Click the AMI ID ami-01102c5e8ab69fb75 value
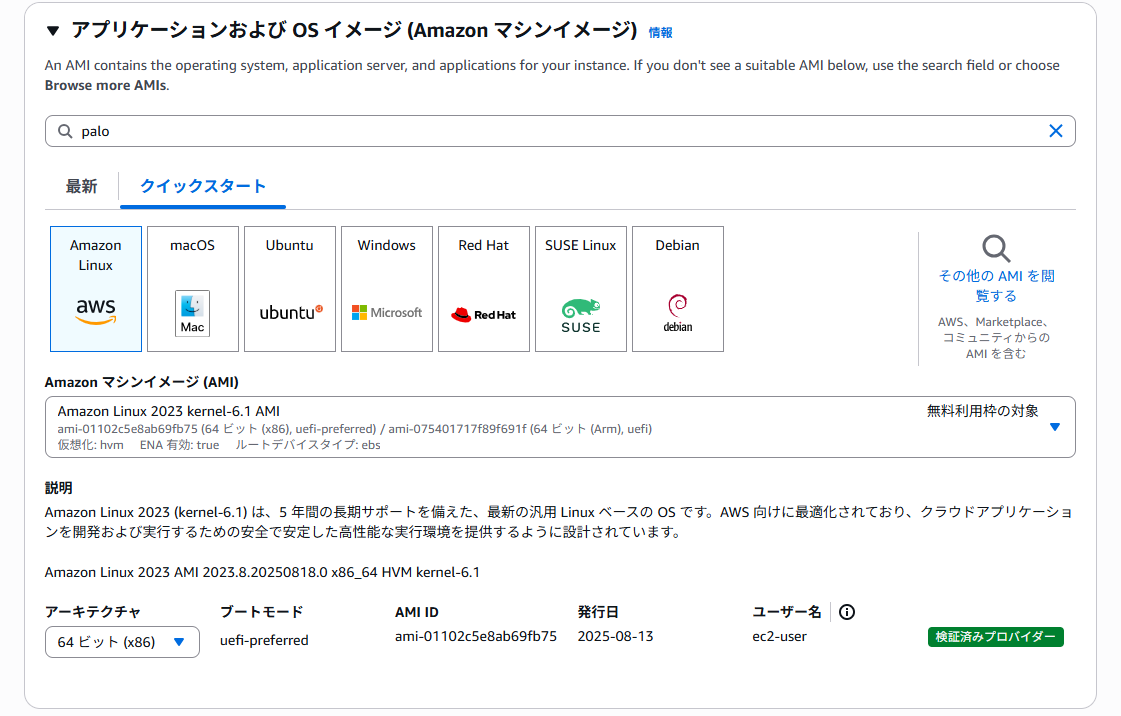The height and width of the screenshot is (716, 1121). [x=475, y=636]
